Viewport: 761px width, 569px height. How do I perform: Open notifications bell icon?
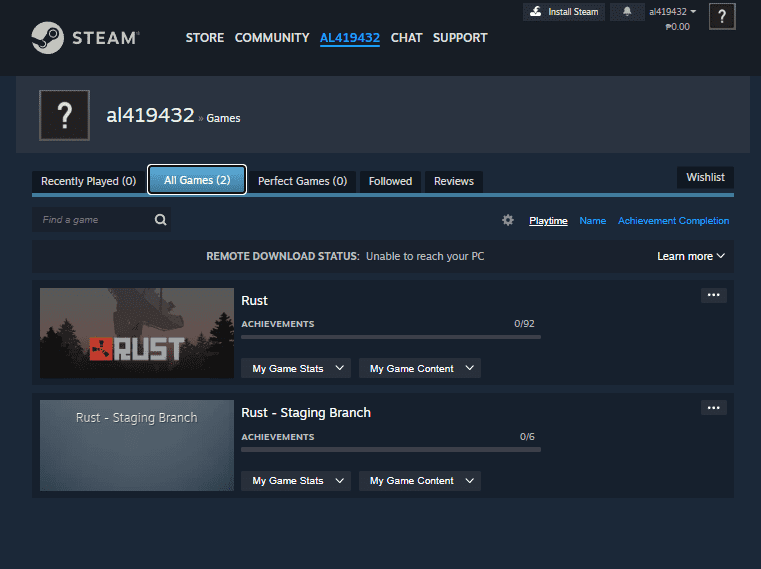coord(627,11)
